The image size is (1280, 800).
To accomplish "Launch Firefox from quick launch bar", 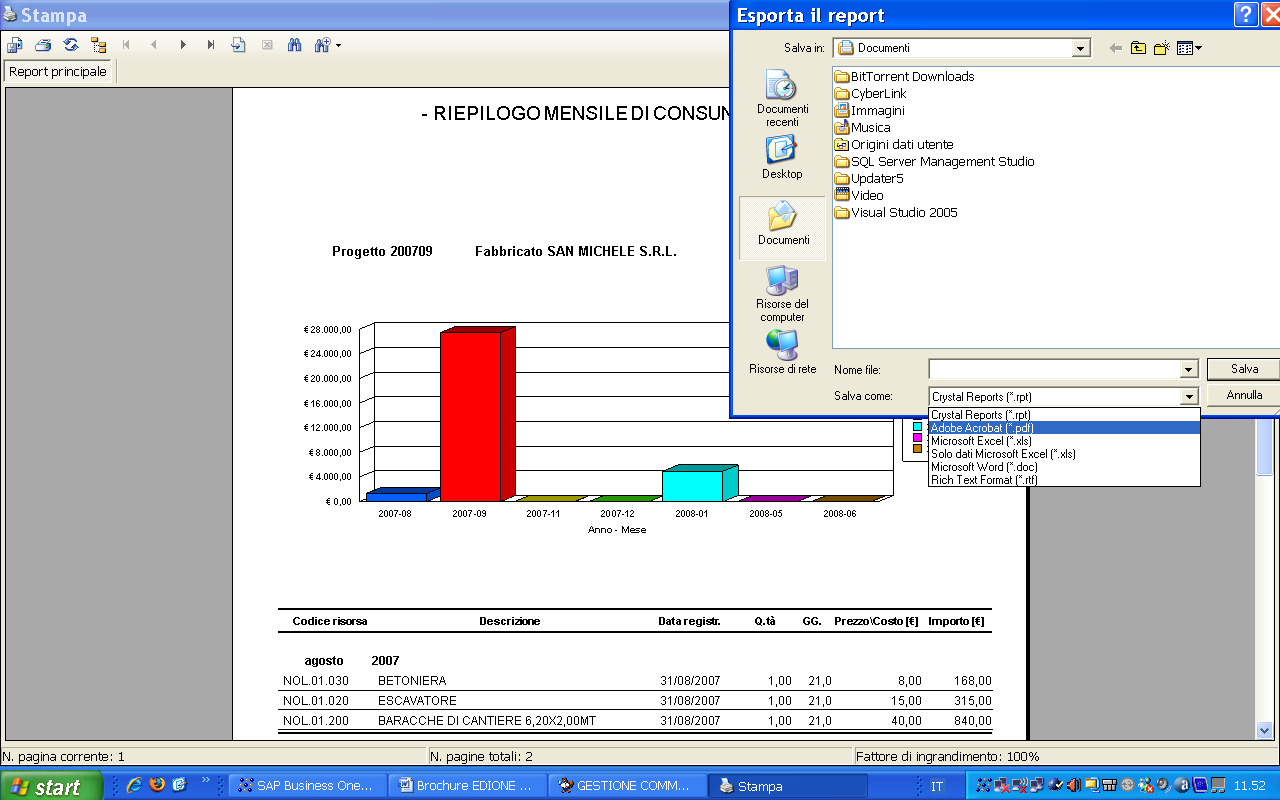I will 157,785.
